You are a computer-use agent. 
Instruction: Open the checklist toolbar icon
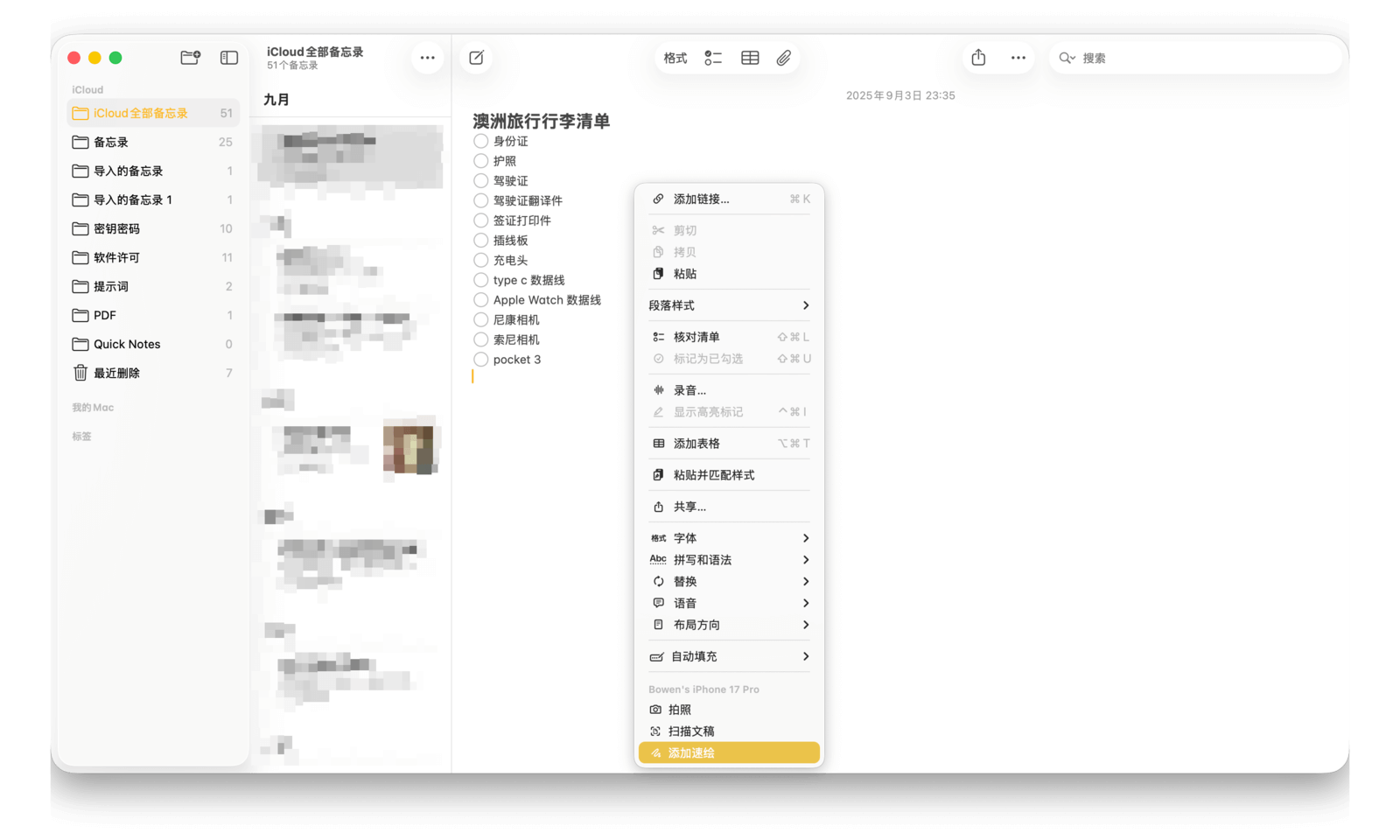pyautogui.click(x=713, y=58)
